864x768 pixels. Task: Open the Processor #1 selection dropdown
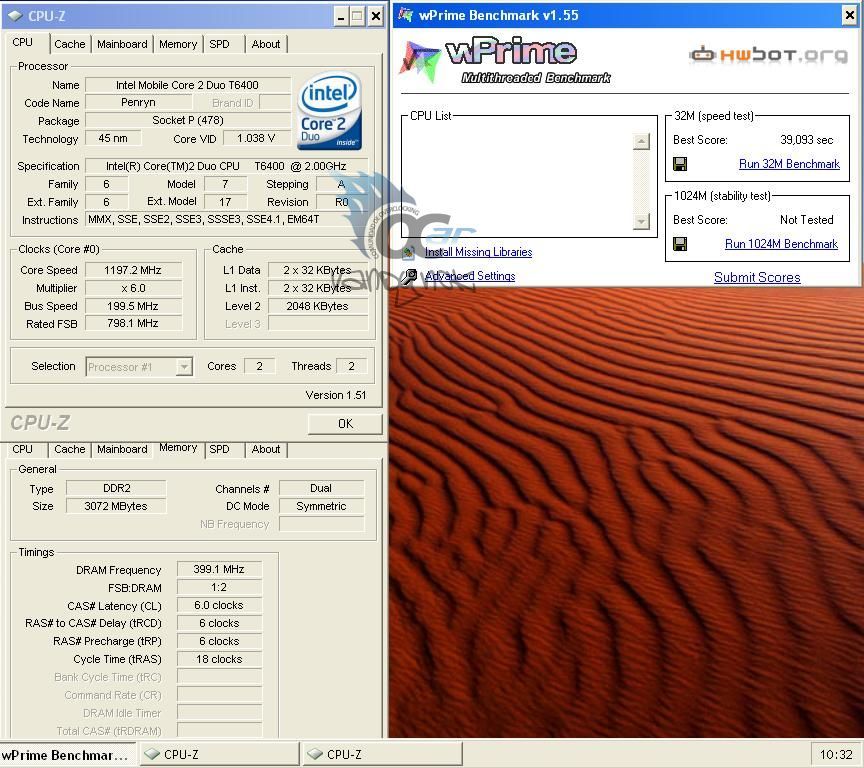tap(185, 366)
